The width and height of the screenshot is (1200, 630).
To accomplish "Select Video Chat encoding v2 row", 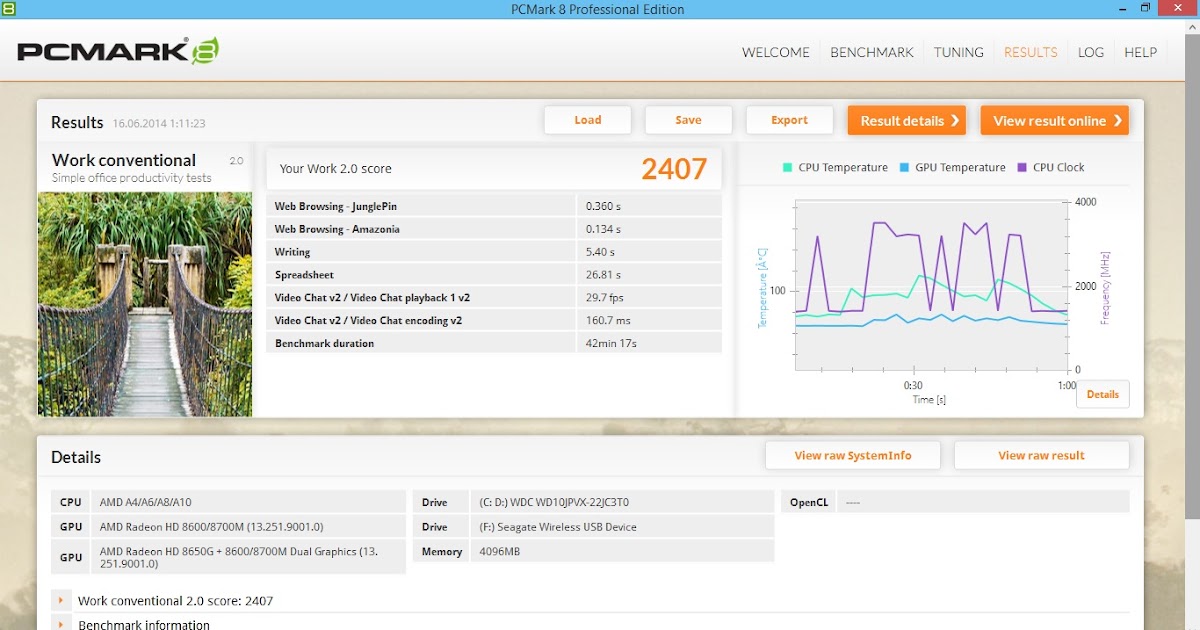I will click(494, 320).
